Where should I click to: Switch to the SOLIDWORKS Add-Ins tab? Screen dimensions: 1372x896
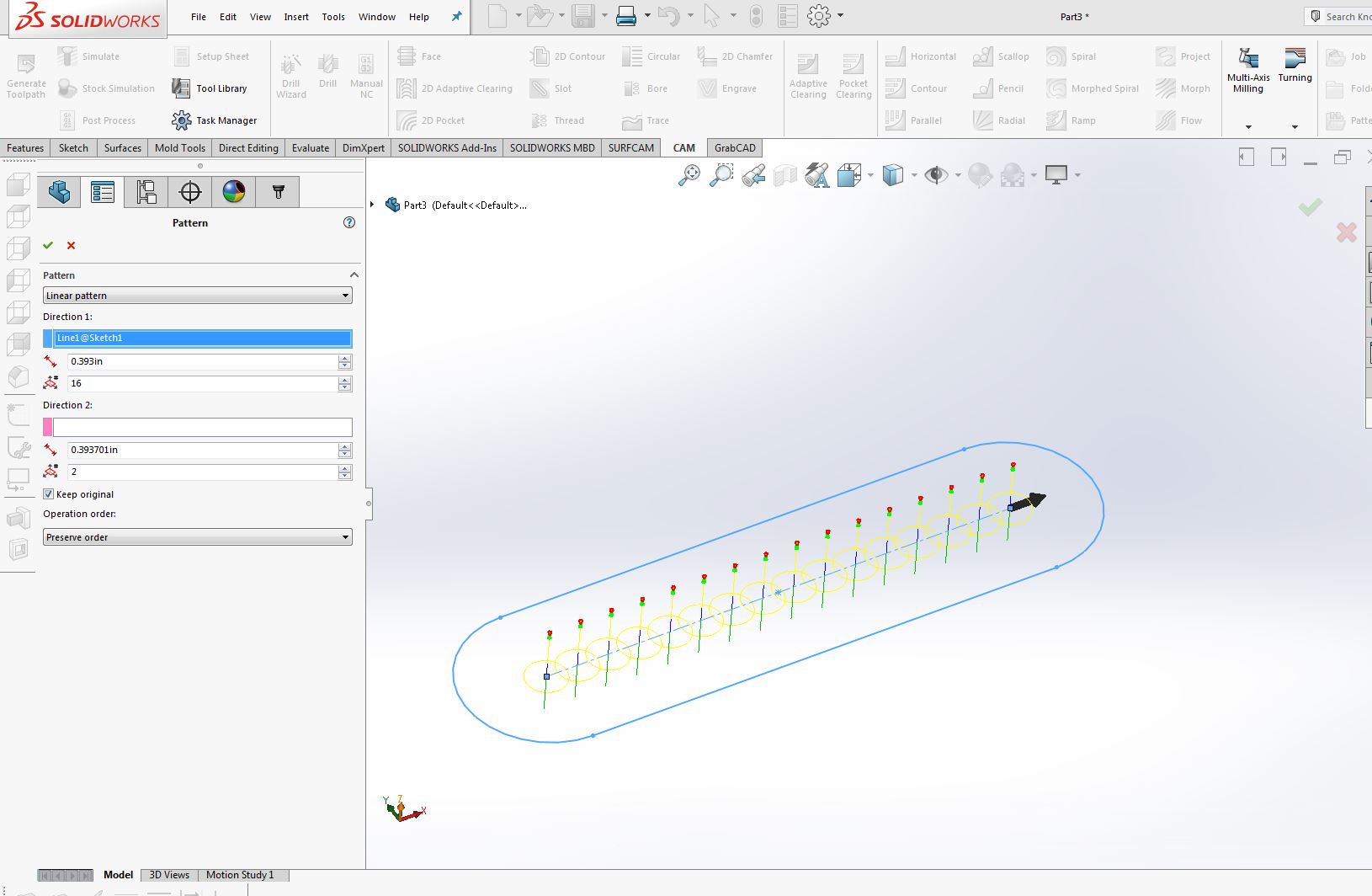447,147
